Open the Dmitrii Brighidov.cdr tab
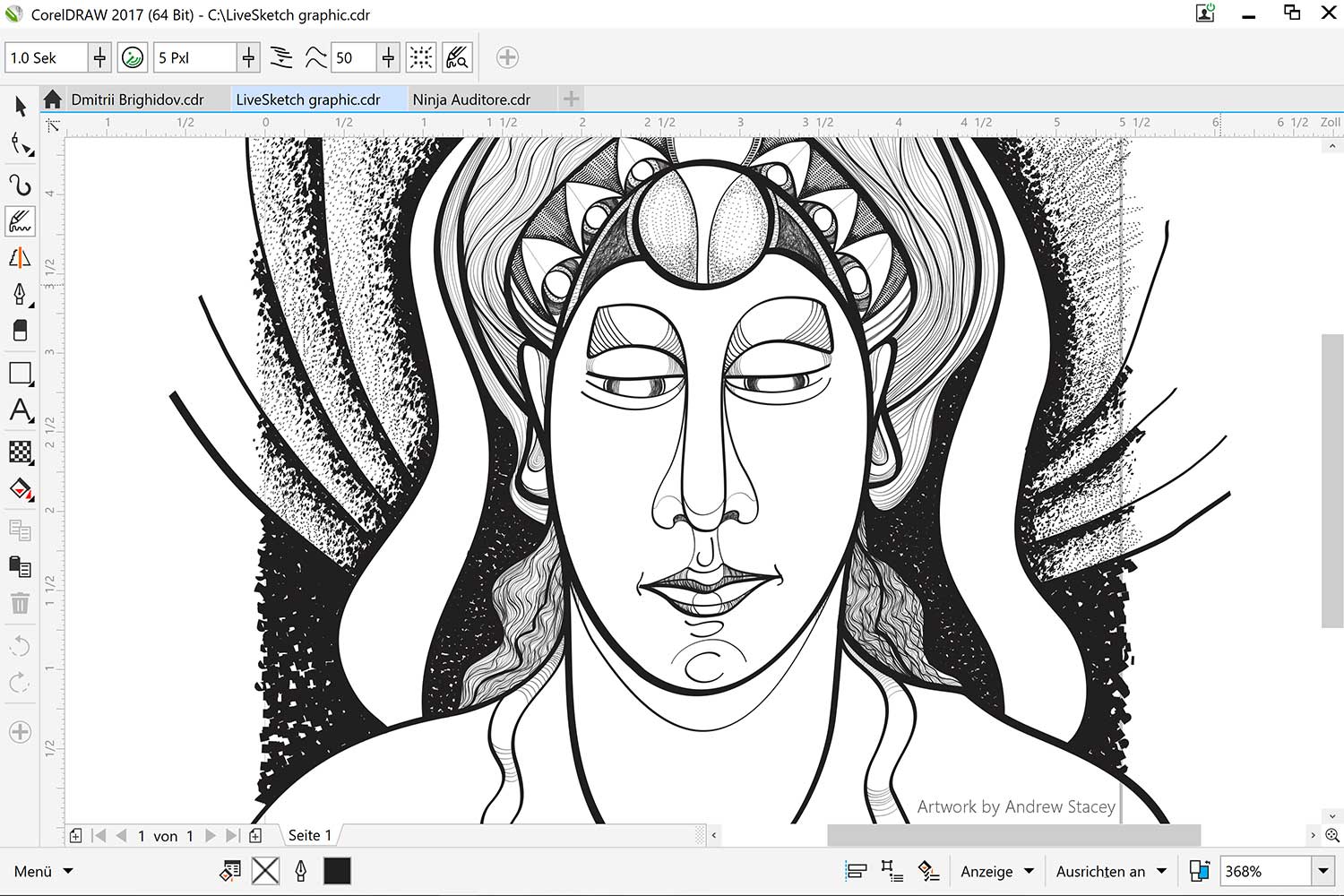 click(137, 99)
